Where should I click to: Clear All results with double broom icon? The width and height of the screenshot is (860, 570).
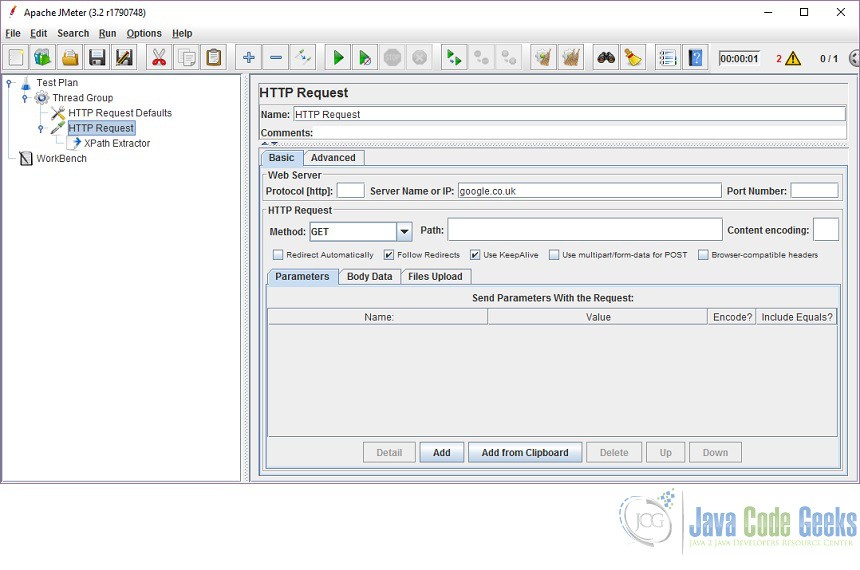click(x=571, y=57)
